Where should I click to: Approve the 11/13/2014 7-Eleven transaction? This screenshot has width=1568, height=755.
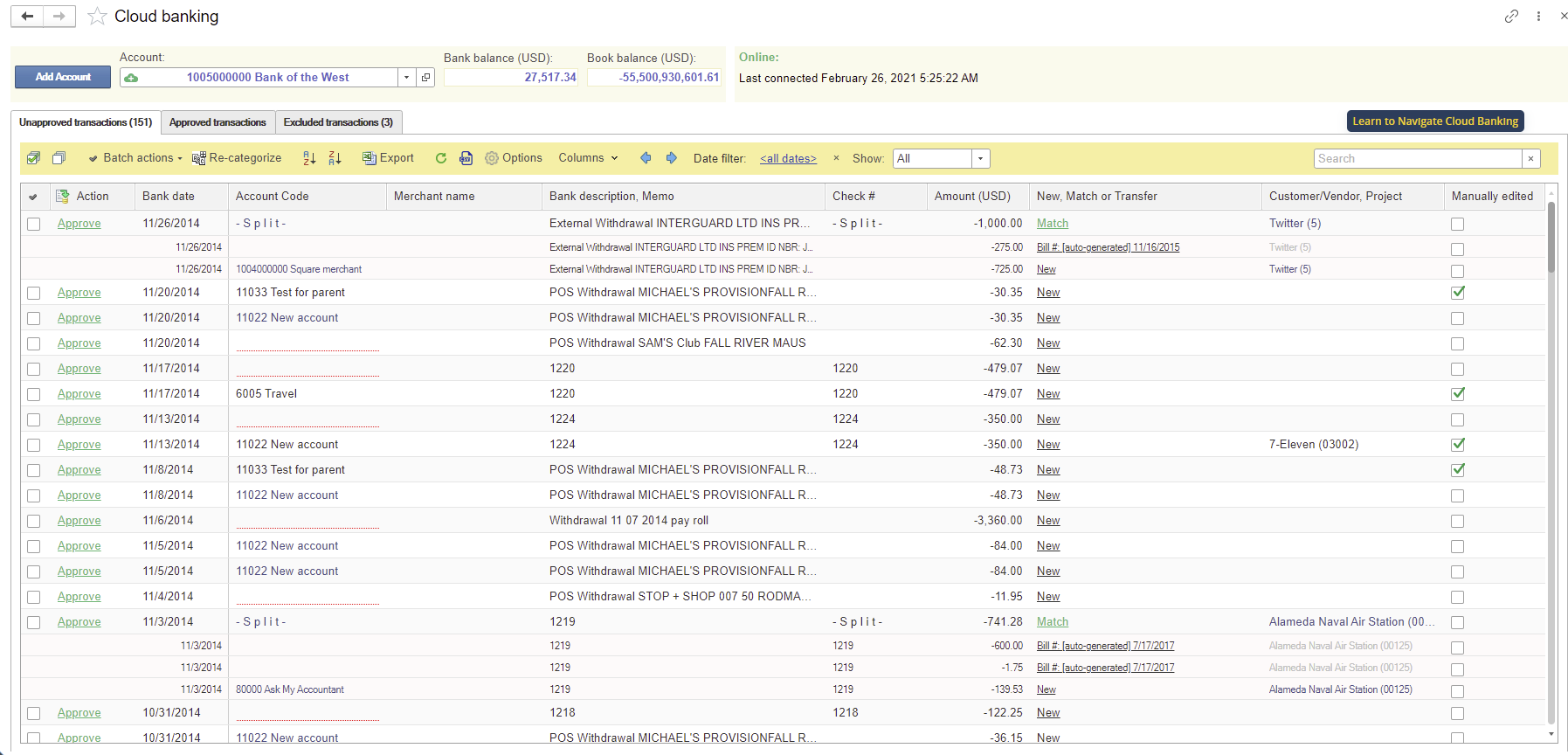79,445
